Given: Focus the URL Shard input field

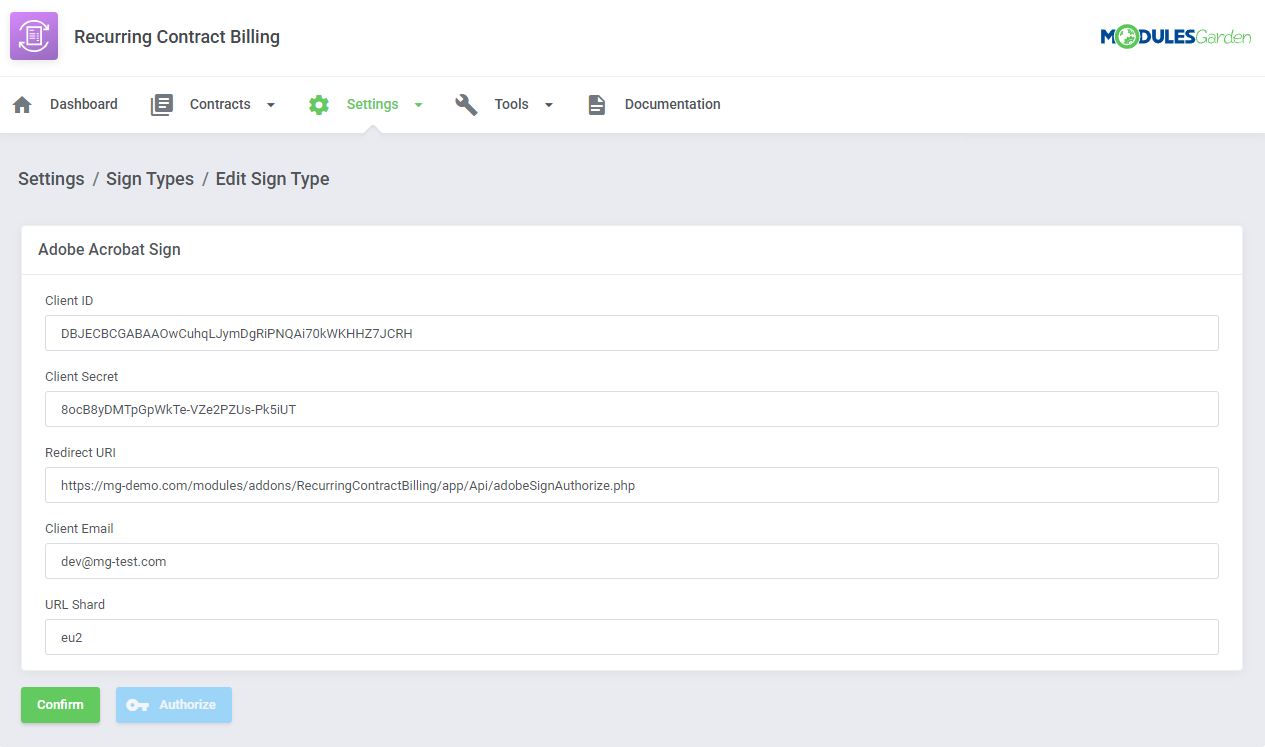Looking at the screenshot, I should click(632, 637).
